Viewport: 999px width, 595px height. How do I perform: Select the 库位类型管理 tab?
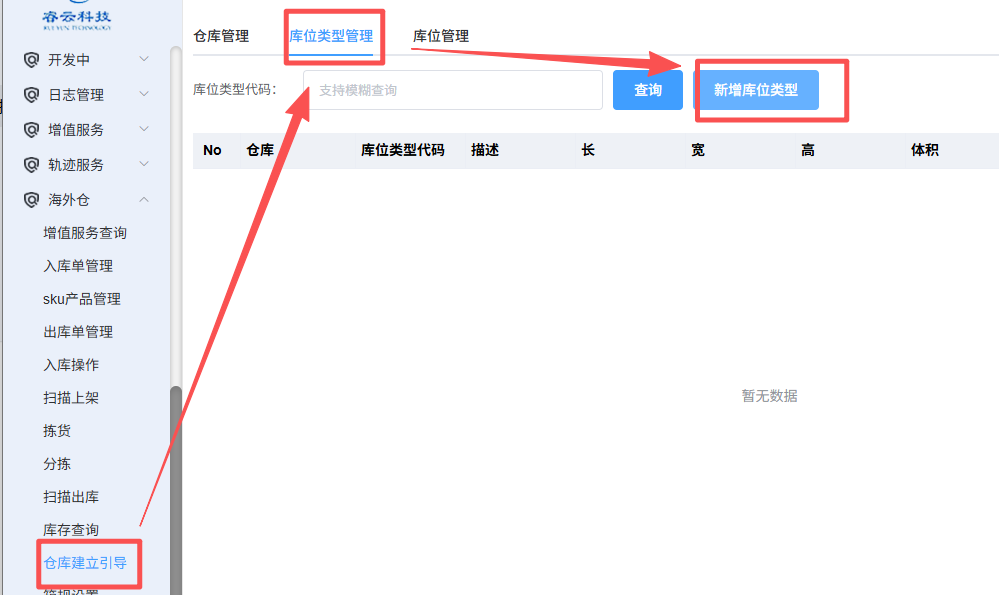(331, 36)
